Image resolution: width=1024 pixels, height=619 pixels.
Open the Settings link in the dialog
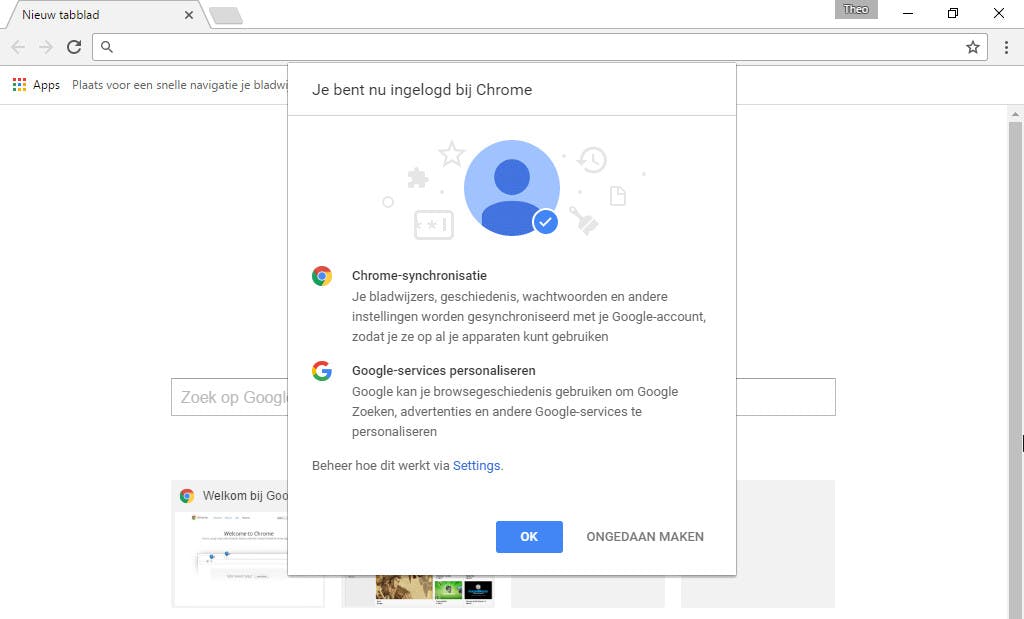point(476,466)
